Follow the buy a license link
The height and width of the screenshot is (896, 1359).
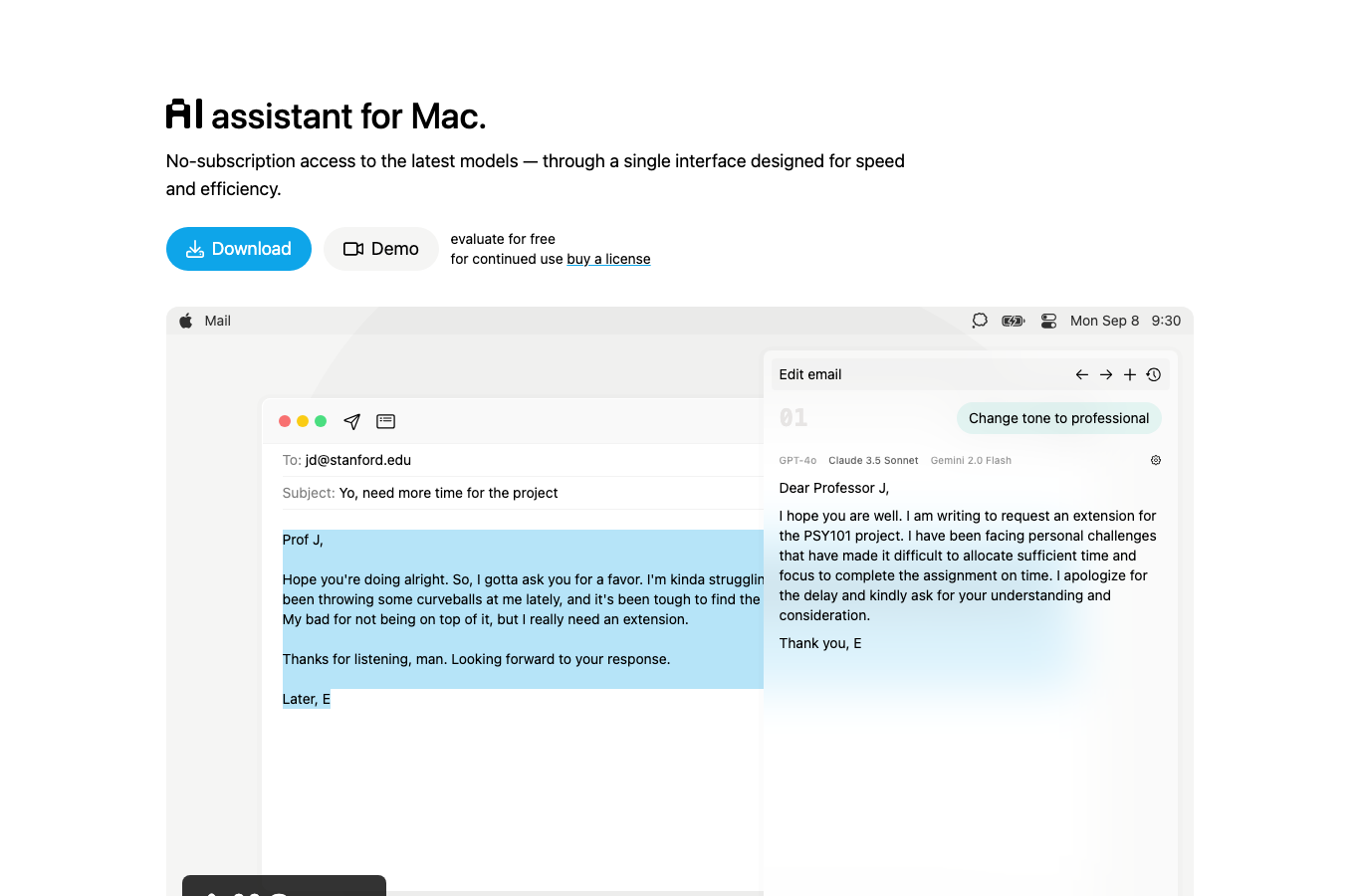(608, 259)
